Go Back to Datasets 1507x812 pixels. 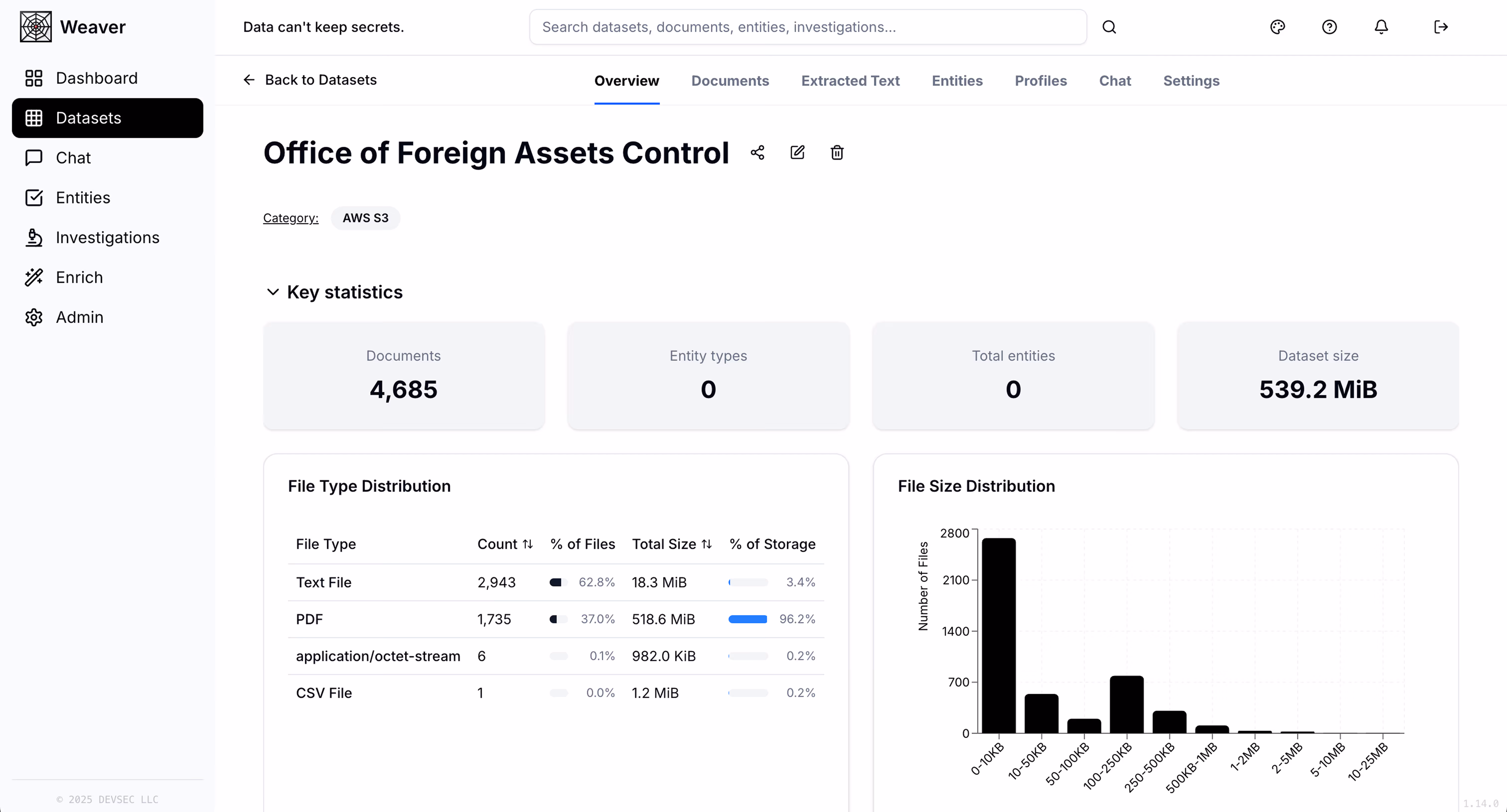click(x=310, y=80)
